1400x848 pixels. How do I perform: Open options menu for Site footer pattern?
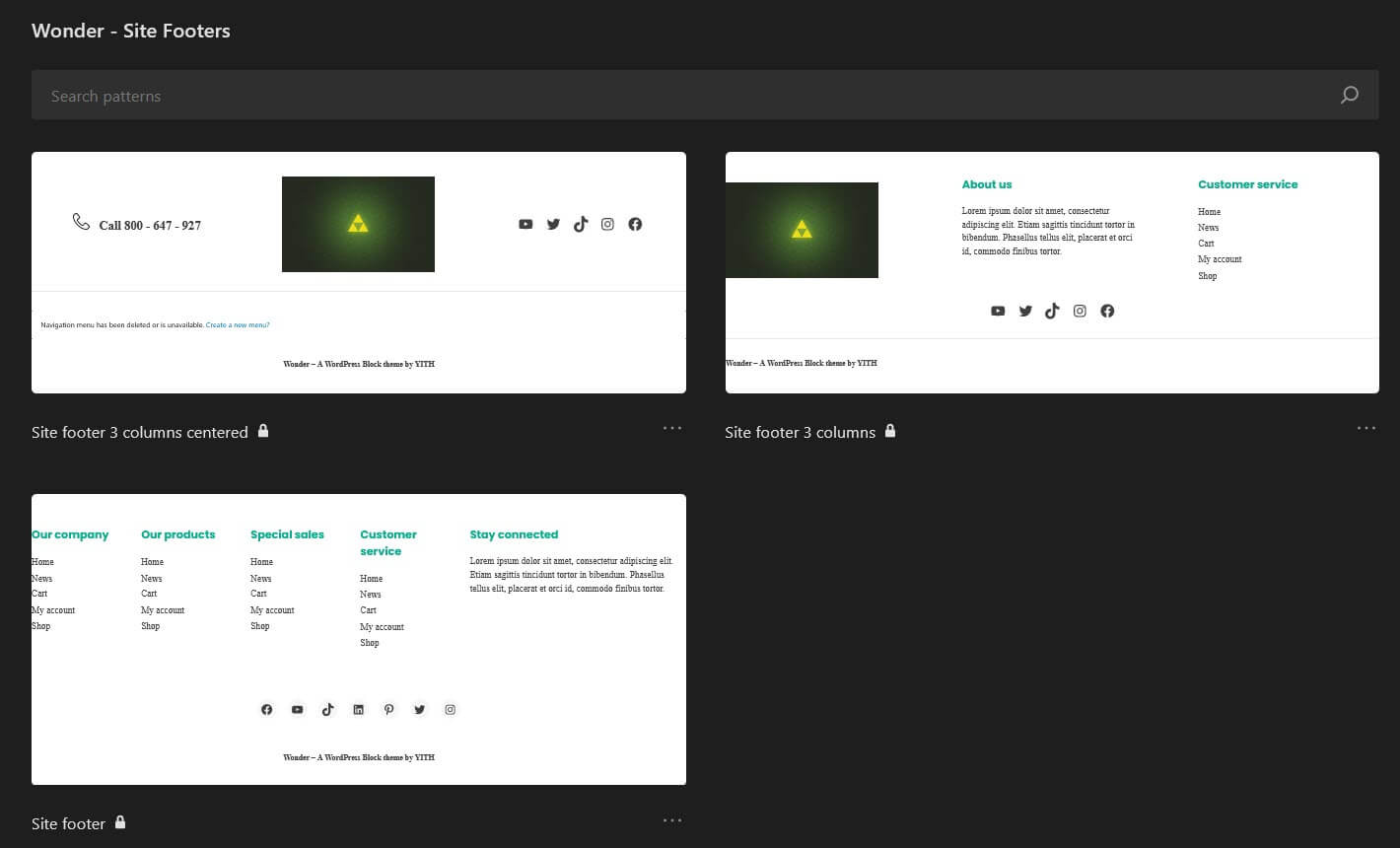tap(672, 819)
